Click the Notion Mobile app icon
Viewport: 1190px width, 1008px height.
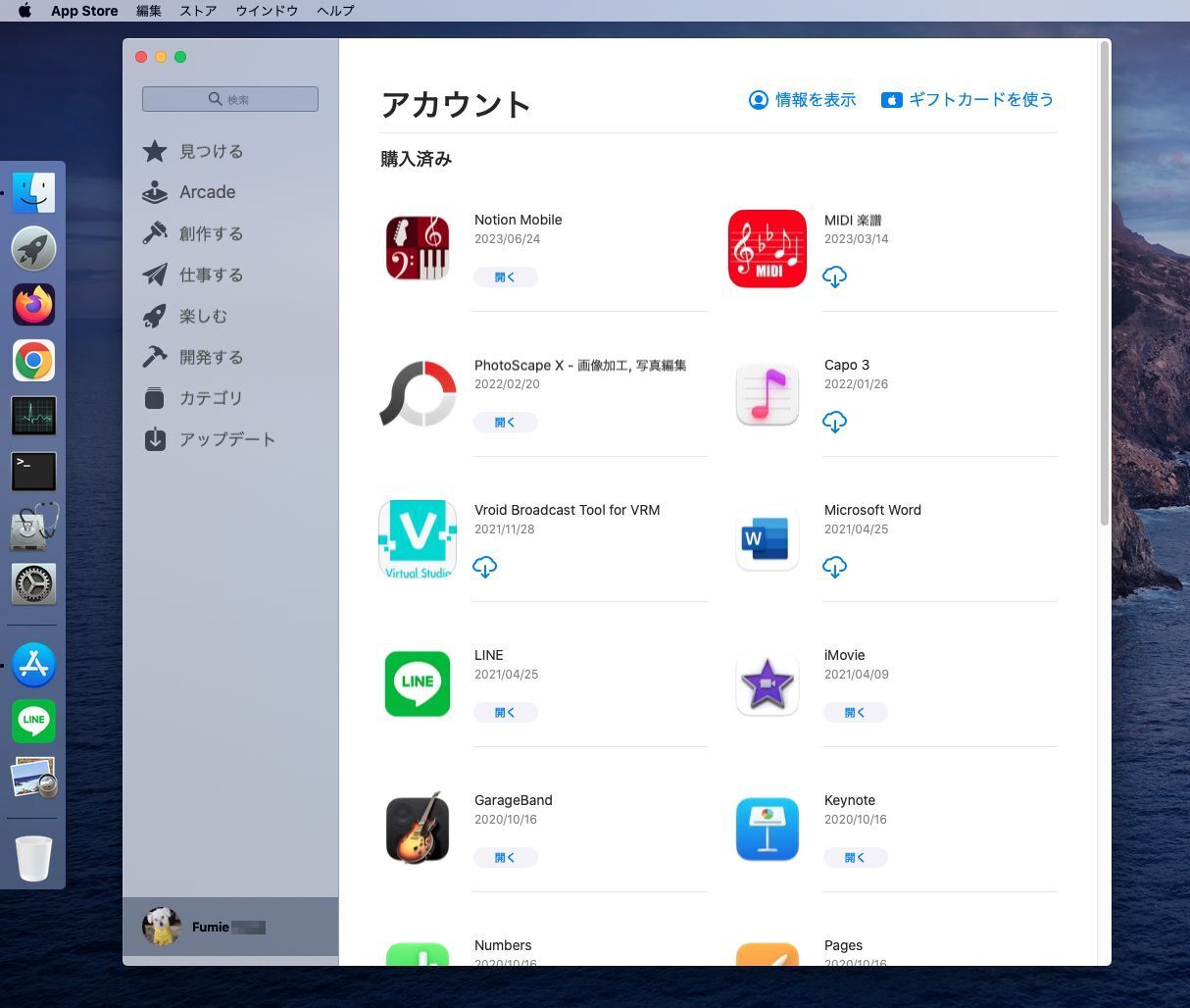tap(418, 248)
